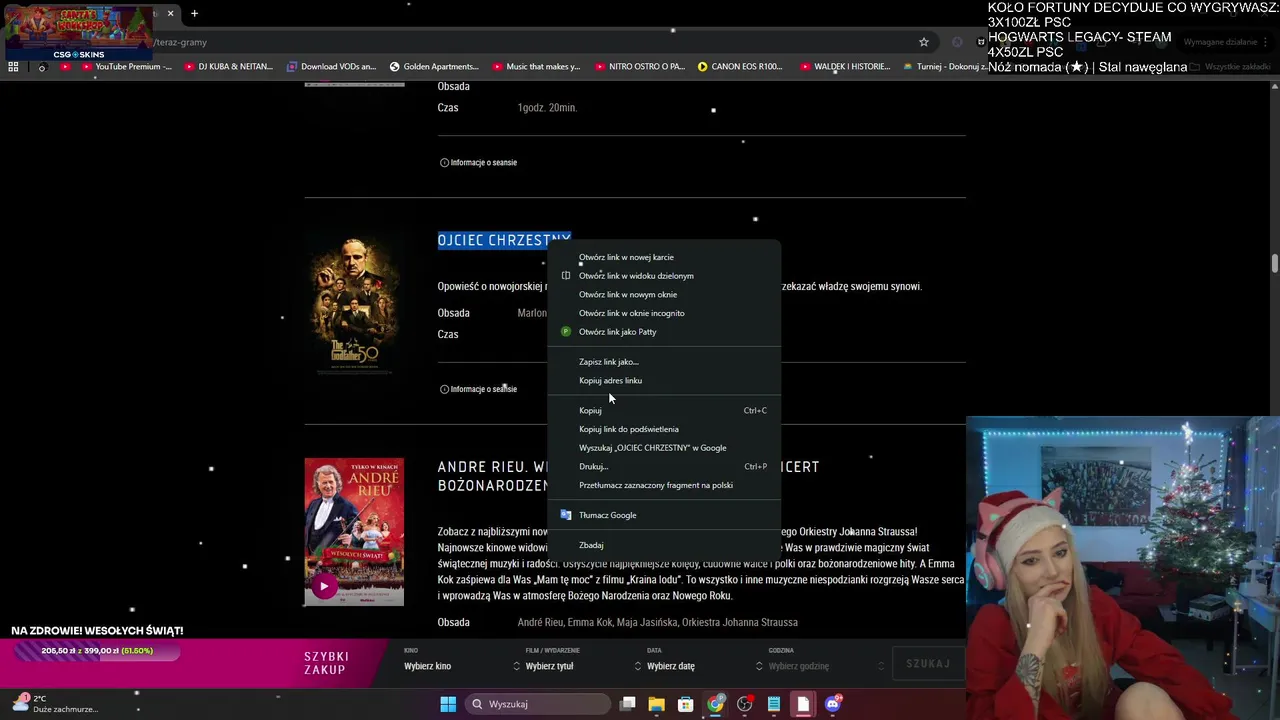The width and height of the screenshot is (1280, 720).
Task: Open Task View on the taskbar
Action: [628, 704]
